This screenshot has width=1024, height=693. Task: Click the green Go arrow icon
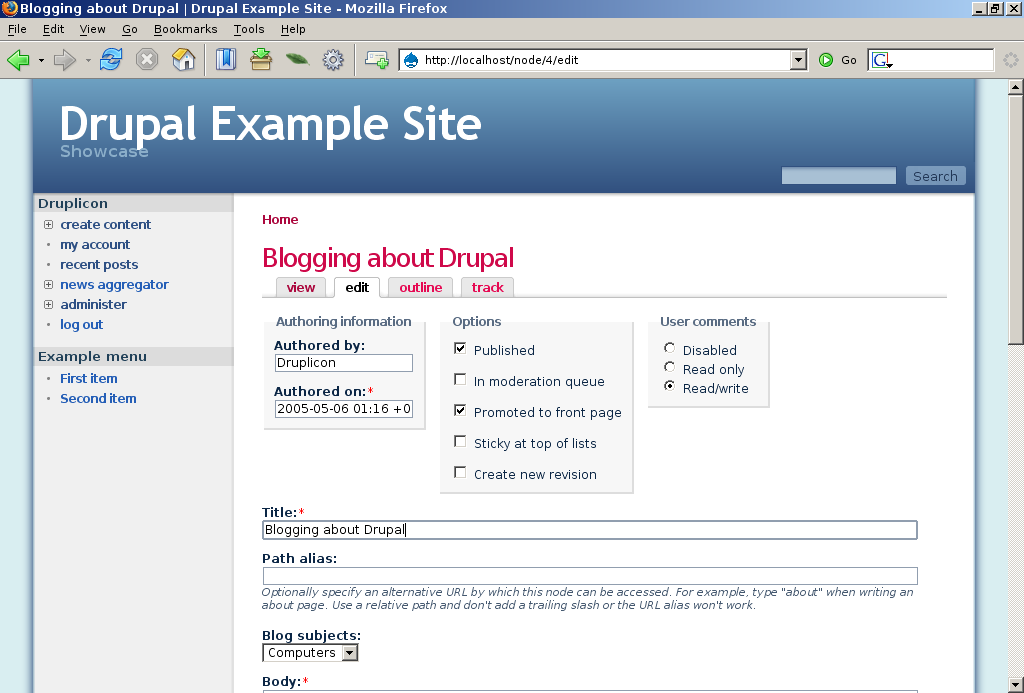coord(825,60)
